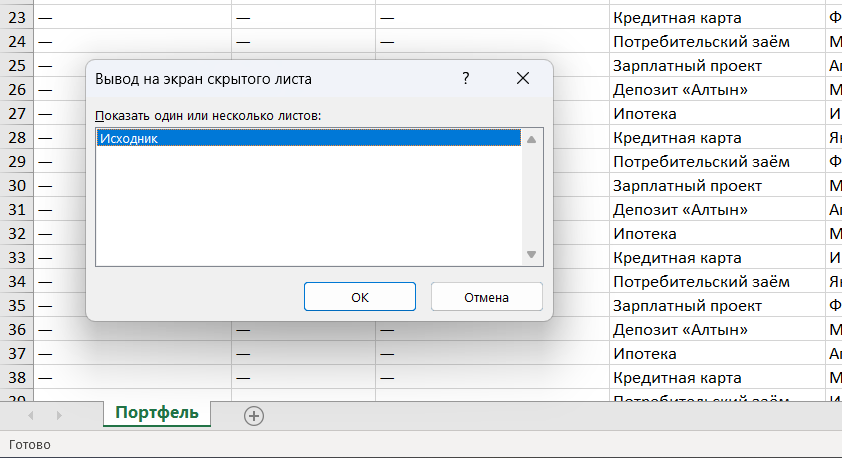The width and height of the screenshot is (842, 458).
Task: Click Зарплатный проект cell in row 25
Action: 717,66
